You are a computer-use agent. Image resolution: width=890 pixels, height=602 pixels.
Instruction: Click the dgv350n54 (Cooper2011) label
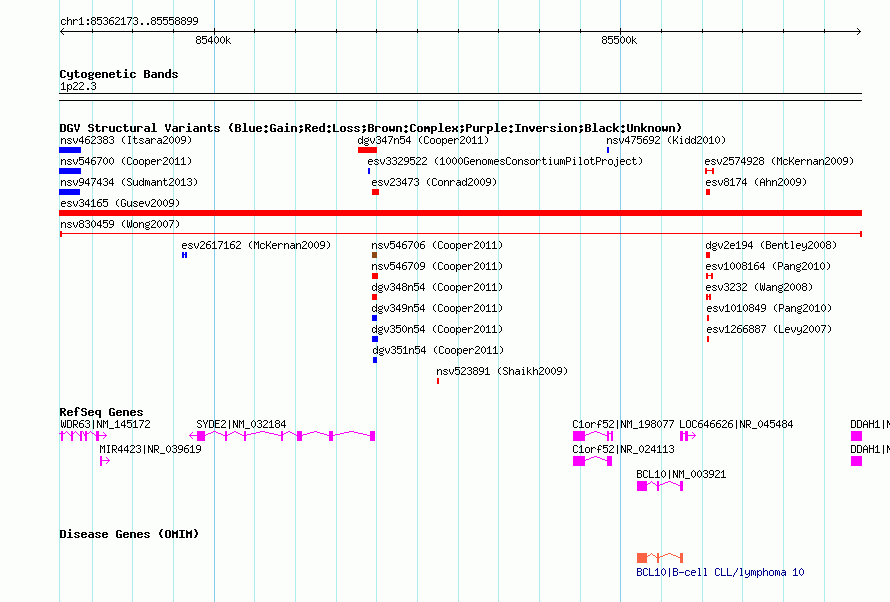click(x=437, y=329)
